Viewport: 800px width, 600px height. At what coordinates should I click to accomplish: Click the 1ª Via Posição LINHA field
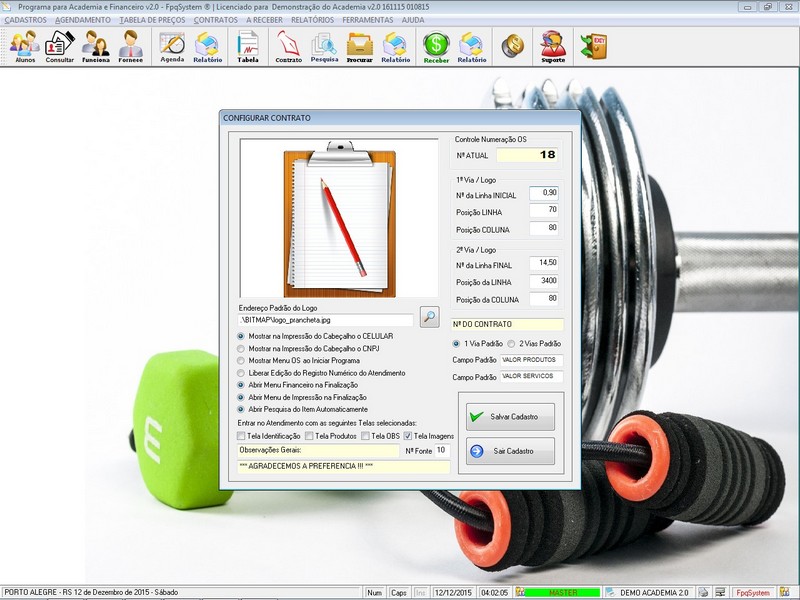(544, 210)
